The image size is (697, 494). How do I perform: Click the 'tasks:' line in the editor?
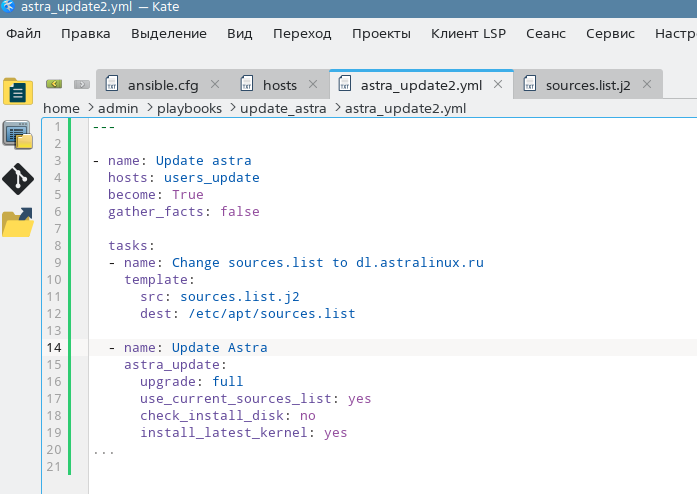[131, 245]
